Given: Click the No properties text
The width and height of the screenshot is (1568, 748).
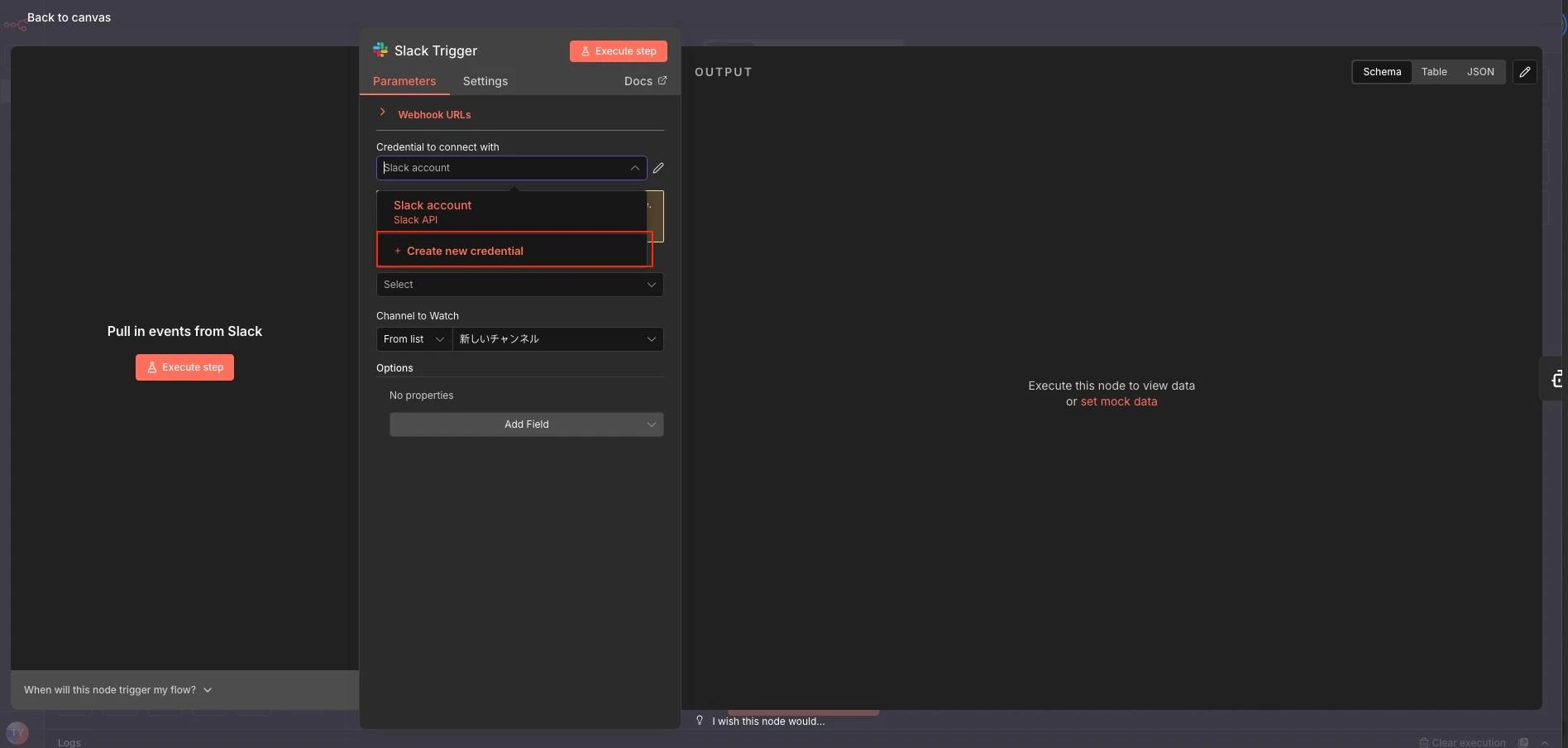Looking at the screenshot, I should point(422,396).
